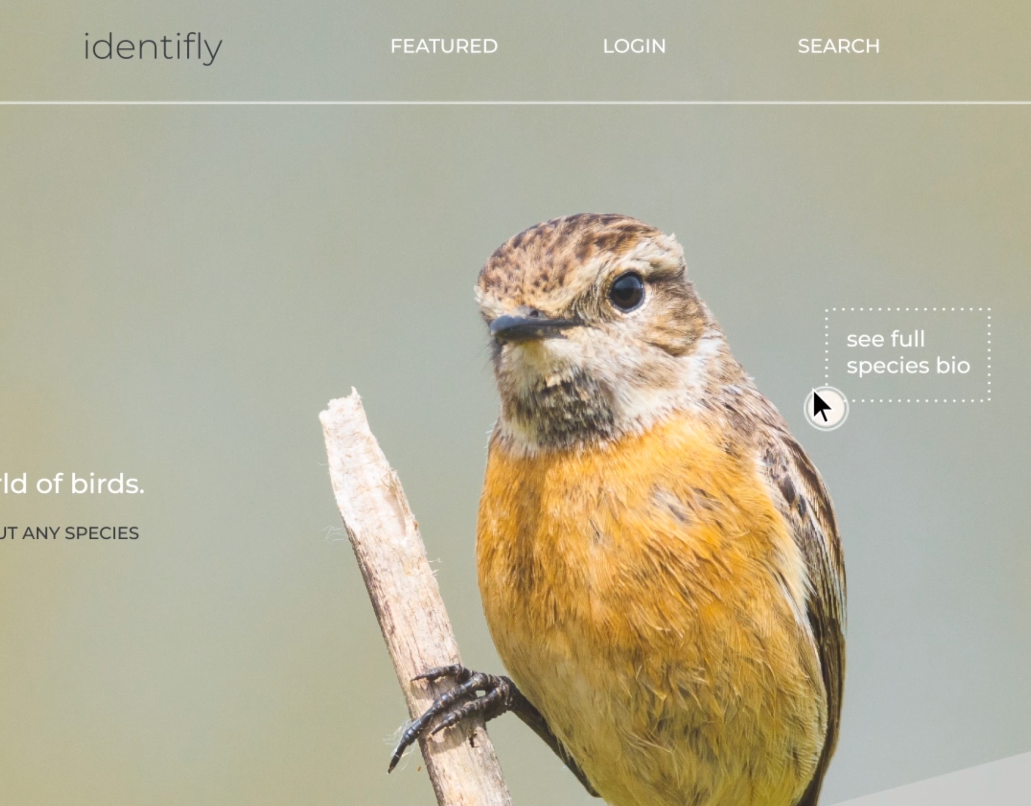The width and height of the screenshot is (1031, 806).
Task: Click the identifly logo
Action: [x=153, y=47]
